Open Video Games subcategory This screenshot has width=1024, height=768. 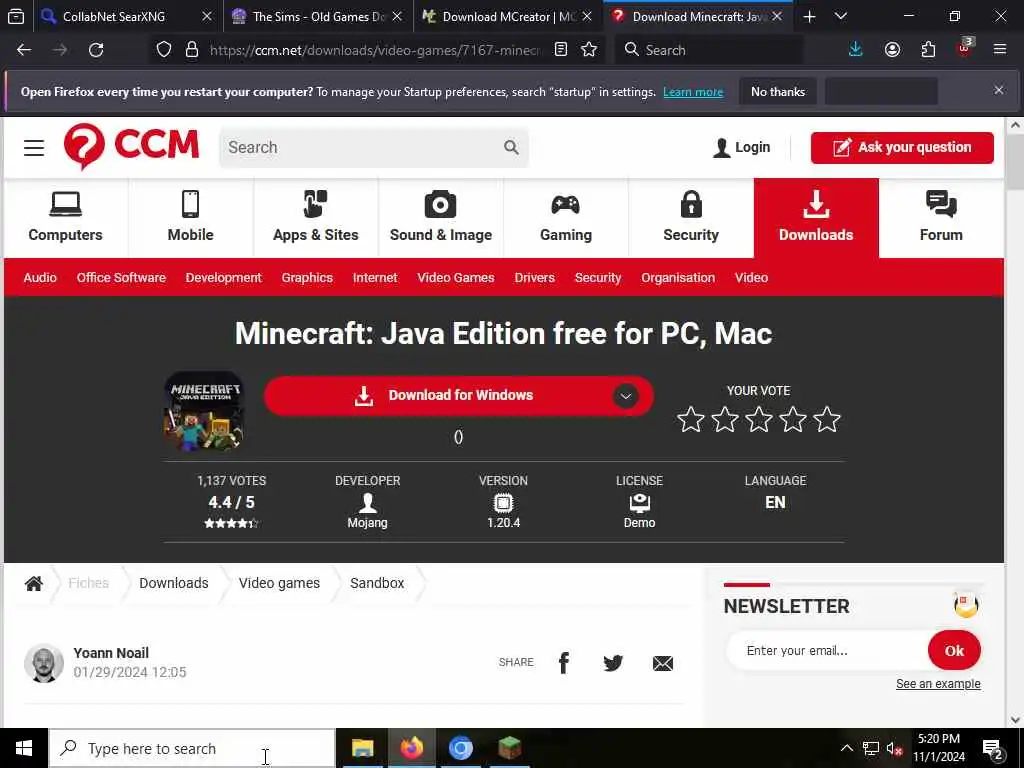point(456,278)
